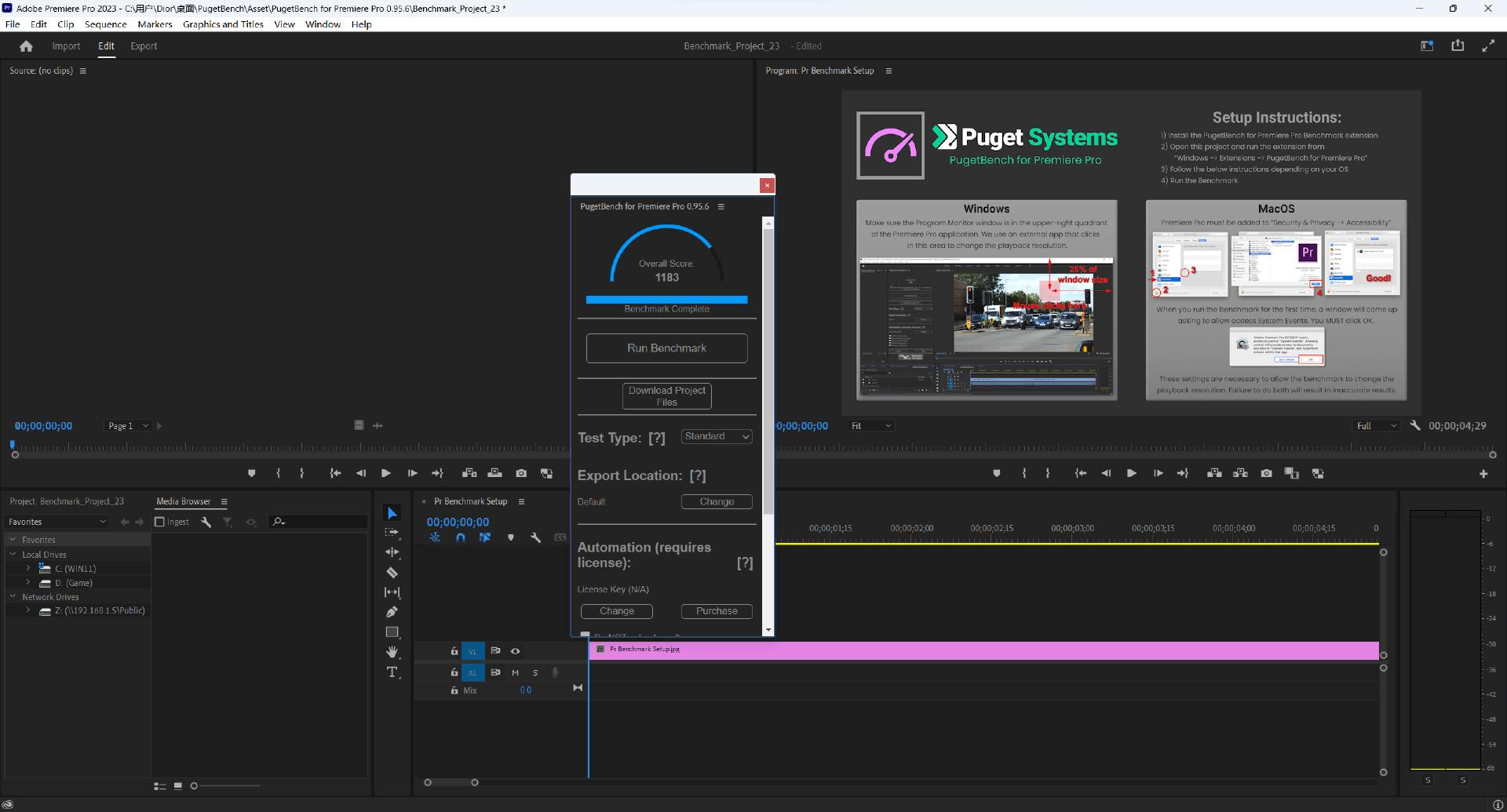
Task: Toggle timeline snapping magnet
Action: coord(460,537)
